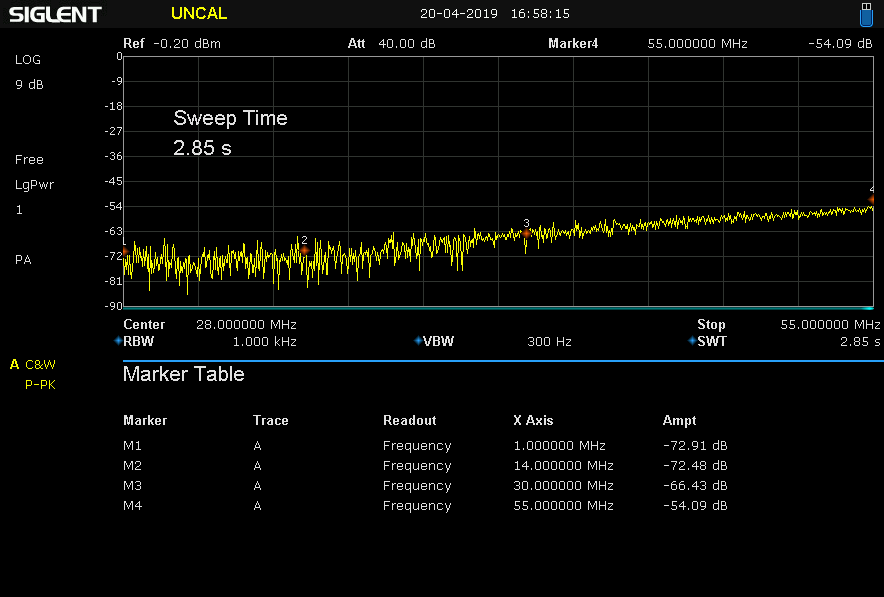Select marker 2 diamond on the trace
Viewport: 884px width, 597px height.
(304, 250)
